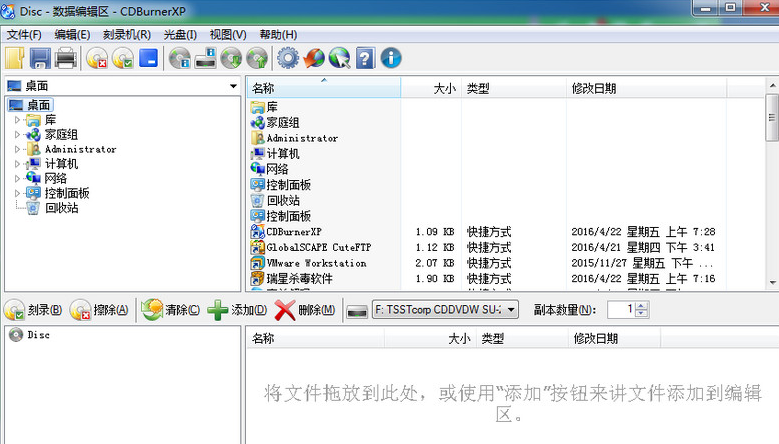Click the 擦除(A) erase button

click(99, 310)
